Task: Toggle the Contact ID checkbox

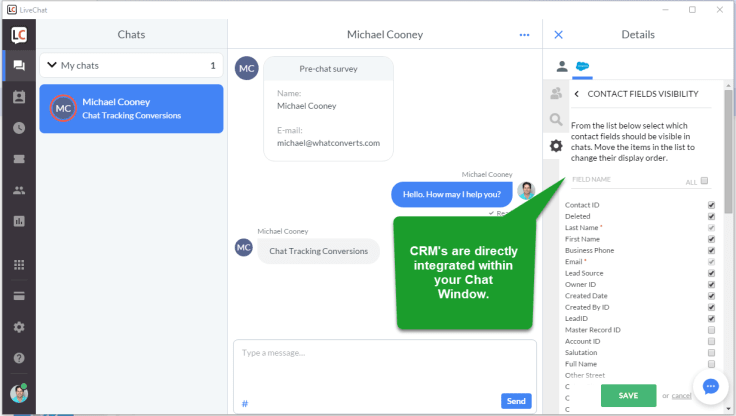Action: point(711,205)
